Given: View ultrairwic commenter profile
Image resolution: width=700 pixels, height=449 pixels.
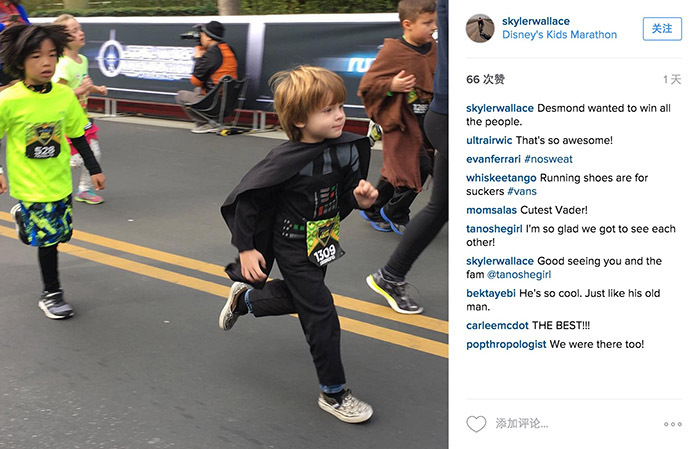Looking at the screenshot, I should tap(489, 140).
